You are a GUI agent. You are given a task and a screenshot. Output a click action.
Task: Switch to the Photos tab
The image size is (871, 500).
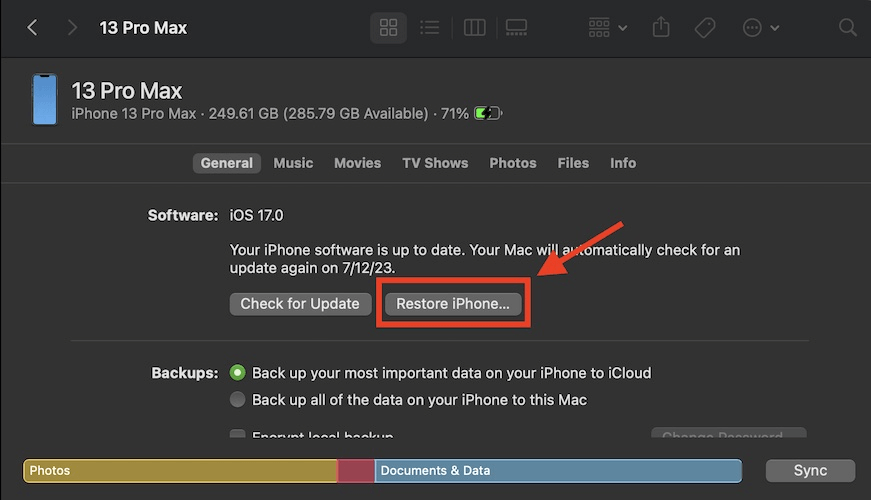(x=512, y=163)
